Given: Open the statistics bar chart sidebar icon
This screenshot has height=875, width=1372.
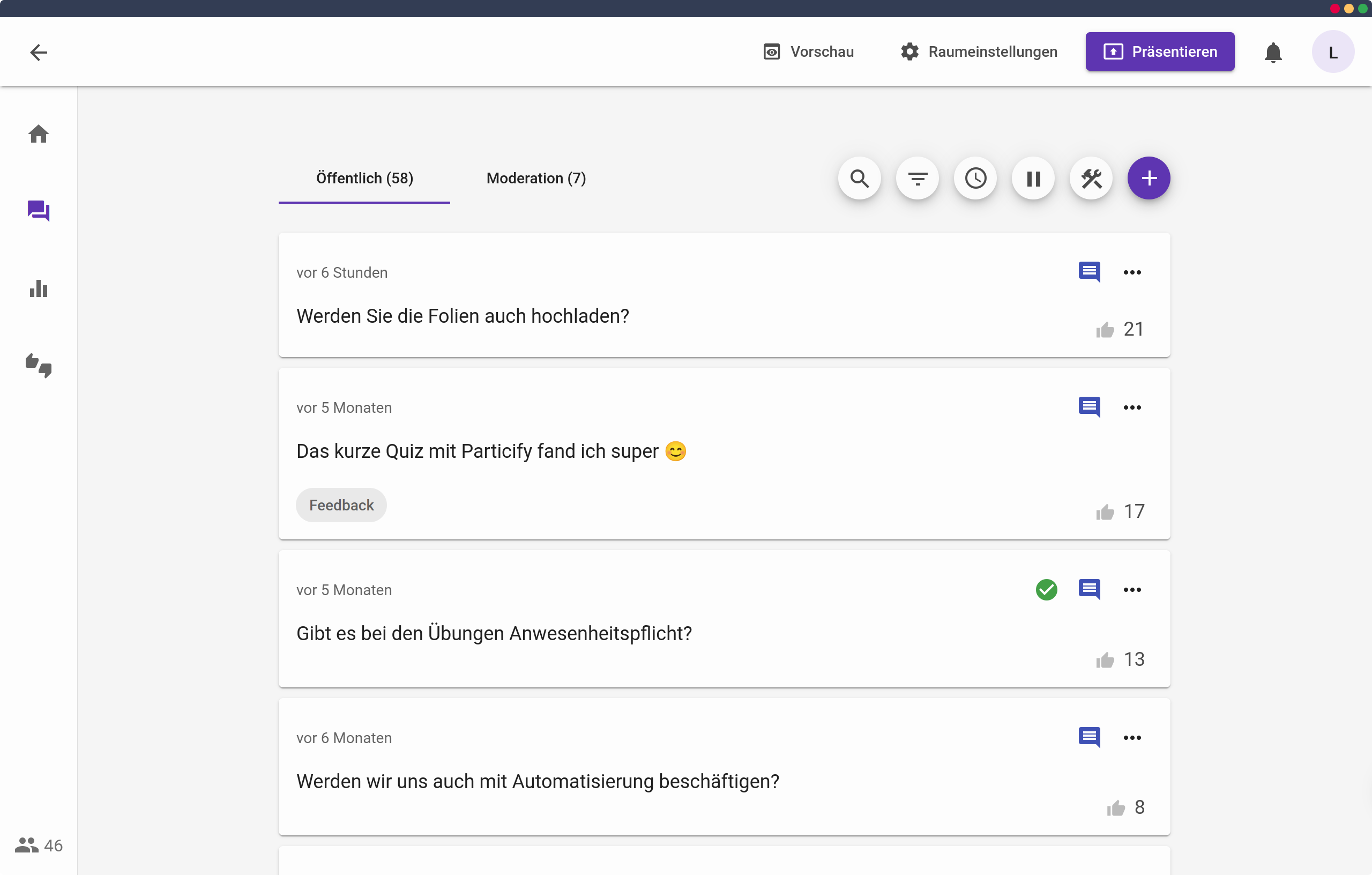Looking at the screenshot, I should point(38,288).
